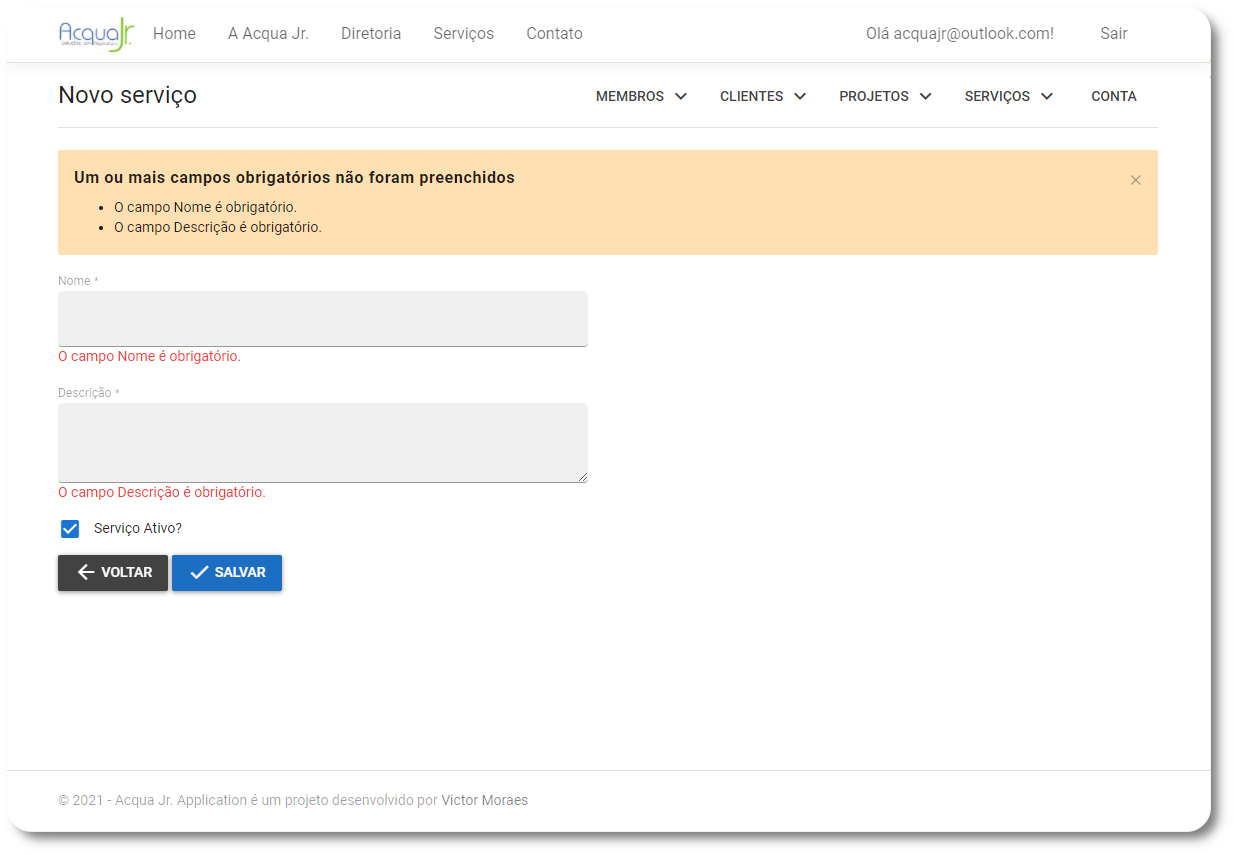Open the Clientes dropdown menu
Image resolution: width=1234 pixels, height=855 pixels.
(x=762, y=97)
